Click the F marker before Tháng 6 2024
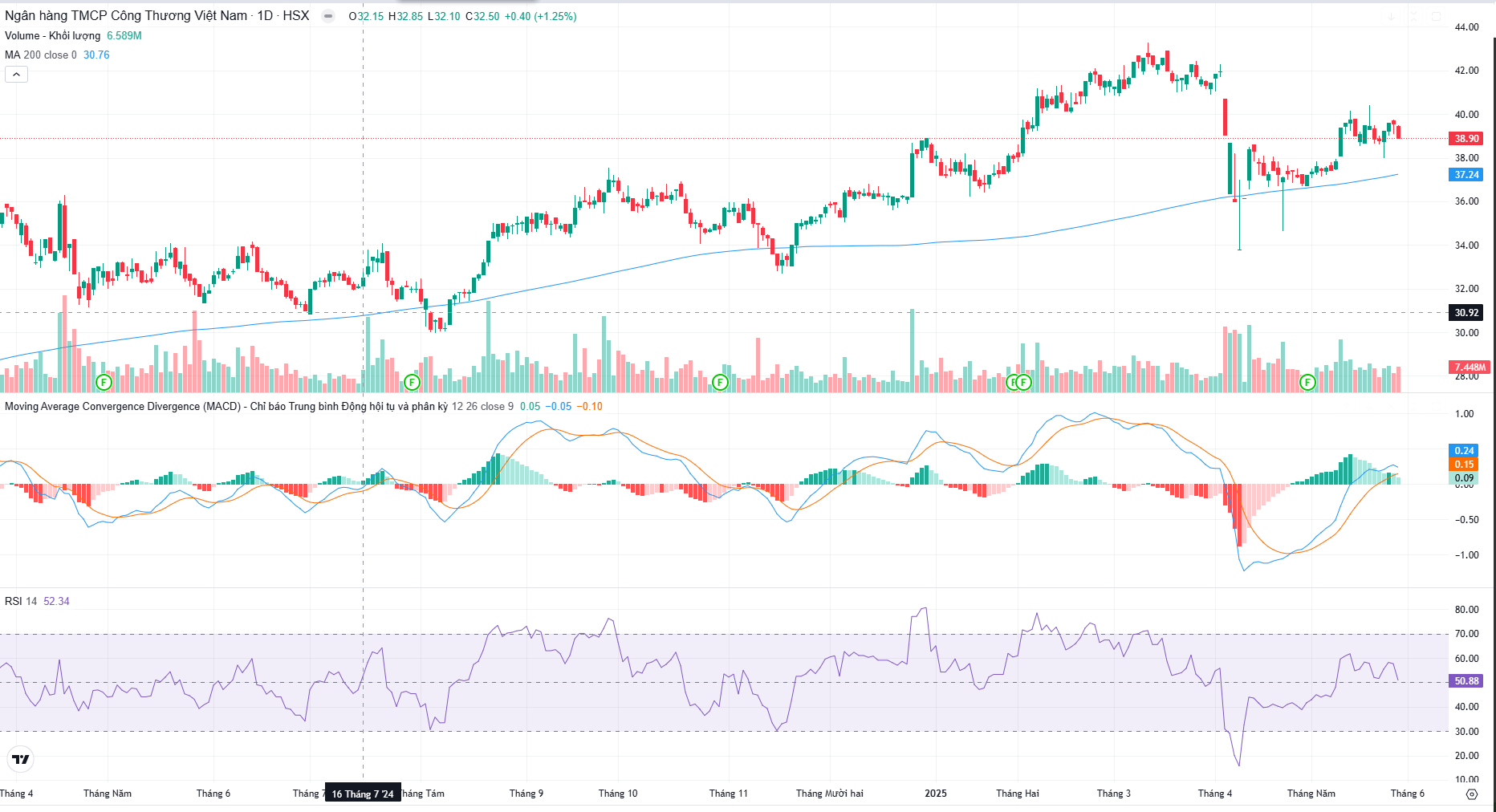Viewport: 1496px width, 812px height. [104, 382]
